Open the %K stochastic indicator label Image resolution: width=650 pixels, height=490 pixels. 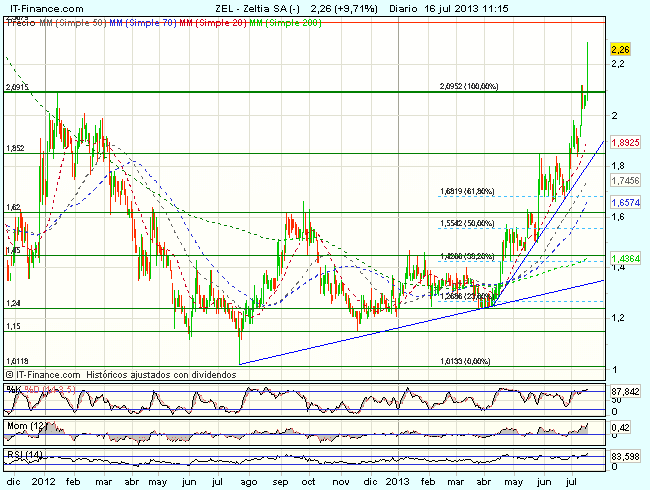[x=14, y=388]
